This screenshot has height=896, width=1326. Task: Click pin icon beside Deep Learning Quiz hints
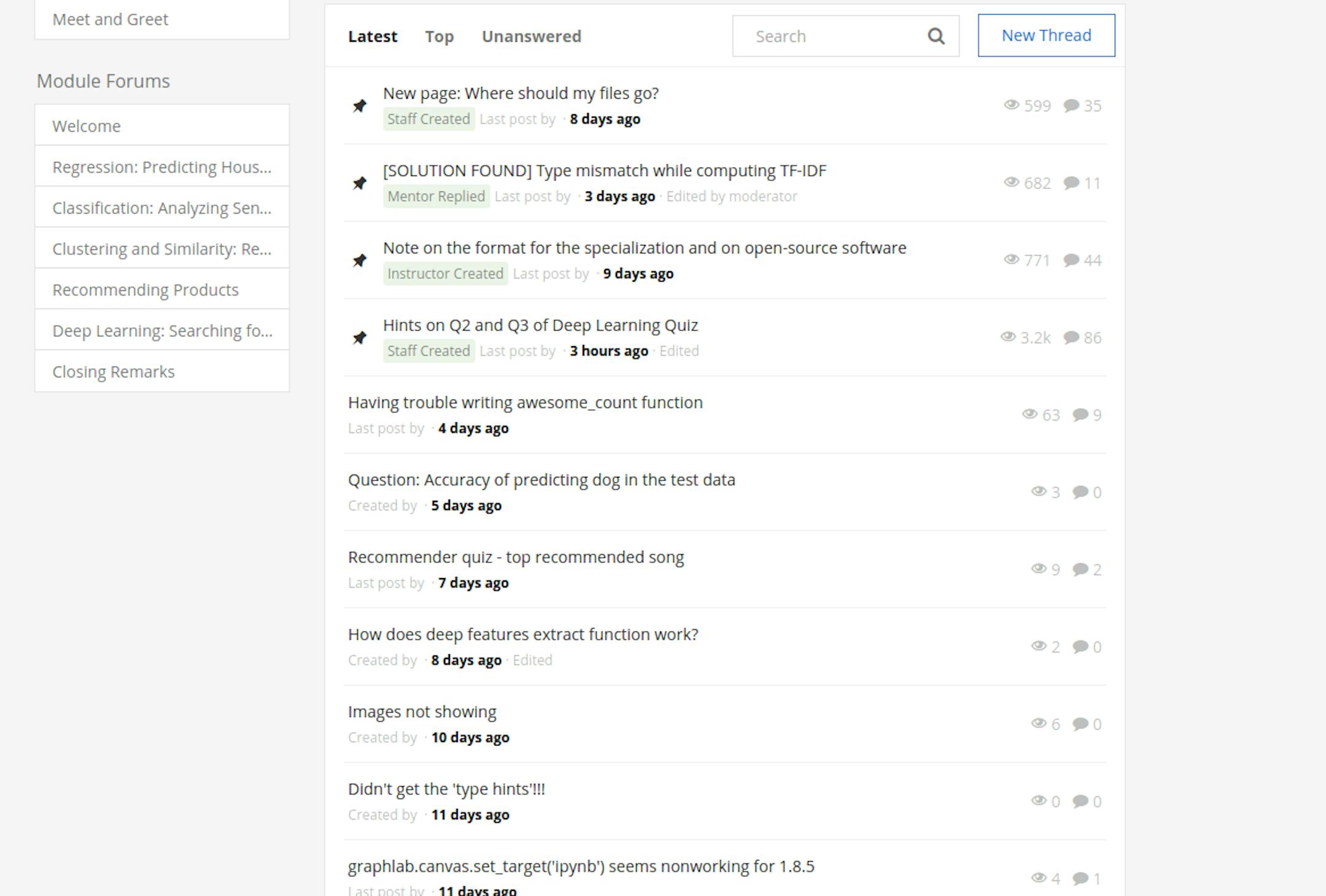(360, 338)
